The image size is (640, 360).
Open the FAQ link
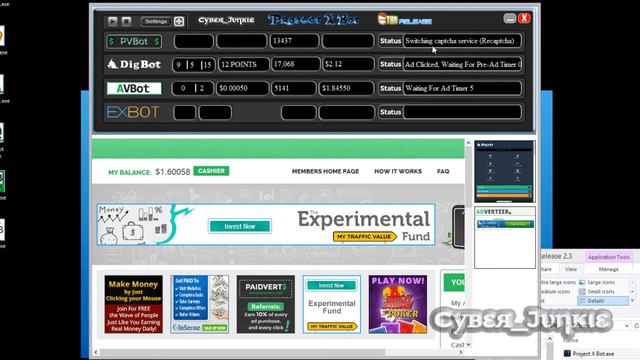(x=443, y=171)
